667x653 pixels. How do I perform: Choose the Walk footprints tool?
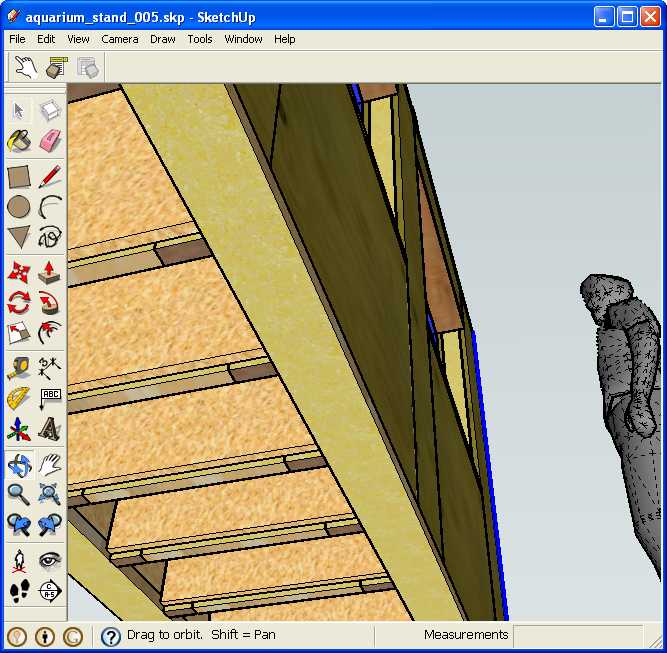(19, 591)
